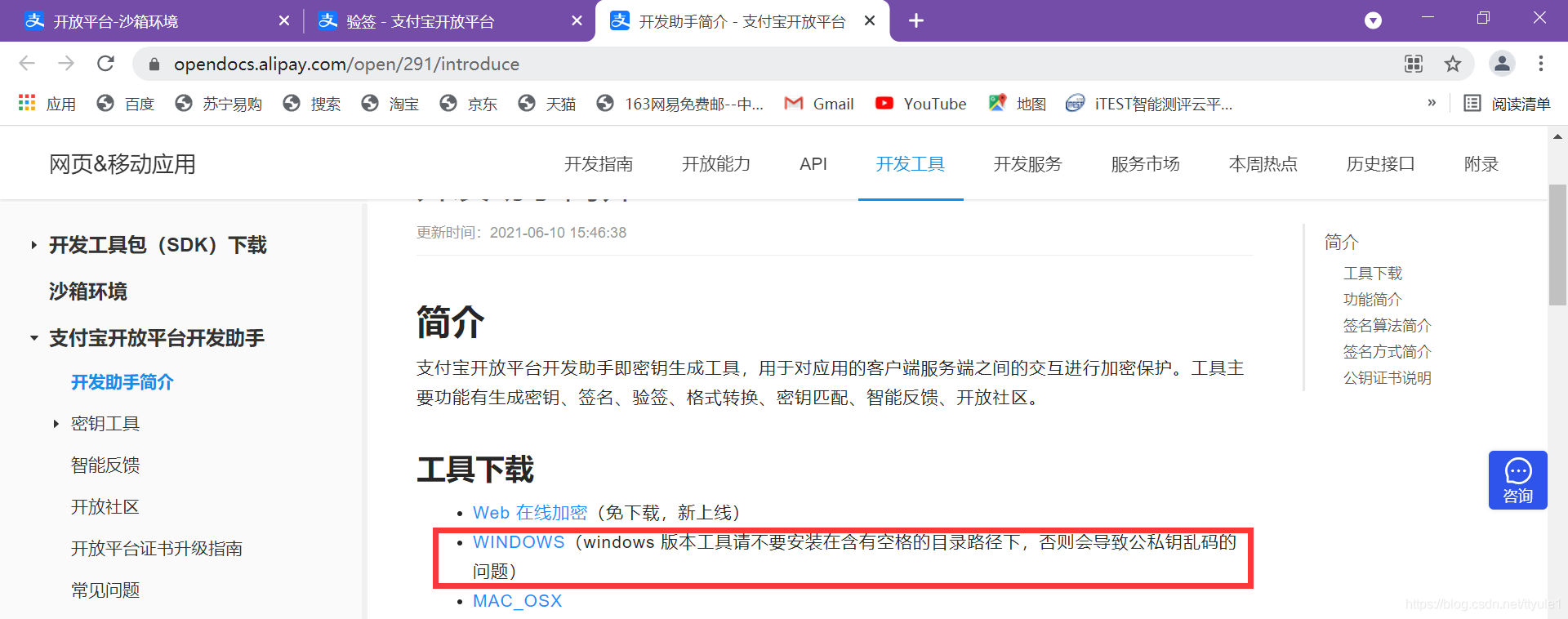The image size is (1568, 619).
Task: Open the 淘宝 bookmark
Action: [390, 104]
